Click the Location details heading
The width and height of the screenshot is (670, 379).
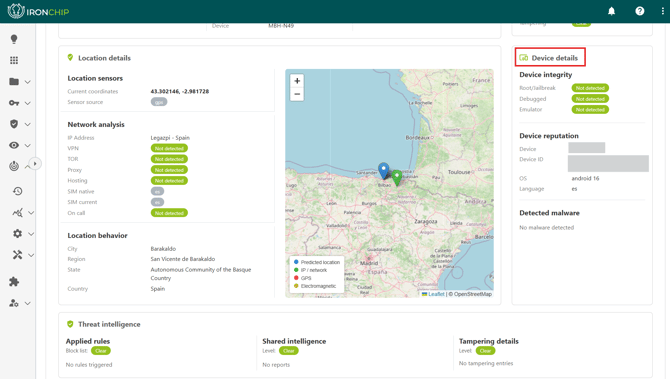click(104, 58)
